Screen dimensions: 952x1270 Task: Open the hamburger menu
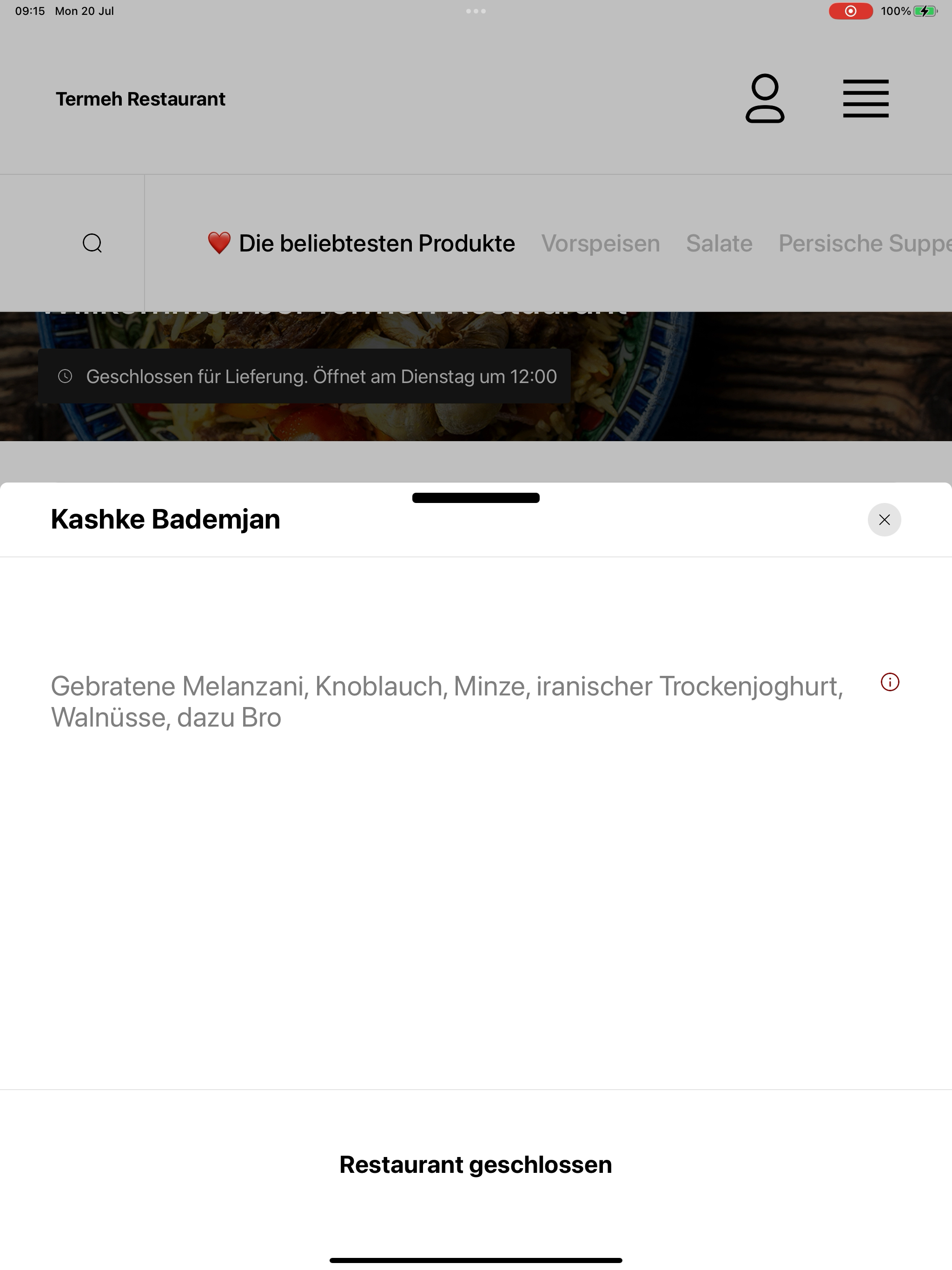tap(865, 99)
